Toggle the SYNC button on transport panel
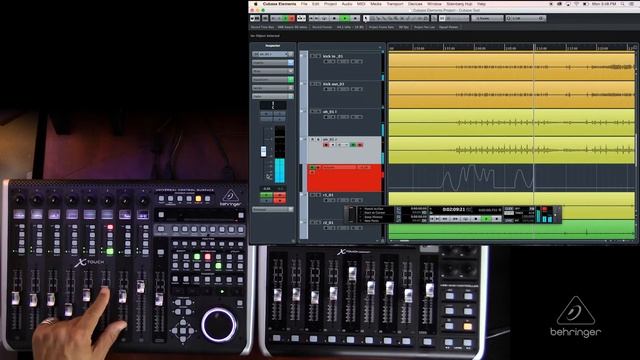Viewport: 640px width, 360px height. click(x=508, y=220)
